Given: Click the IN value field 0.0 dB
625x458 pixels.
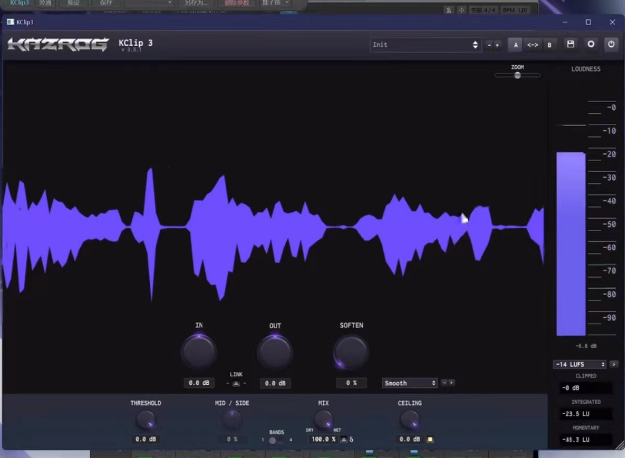Looking at the screenshot, I should pos(199,383).
